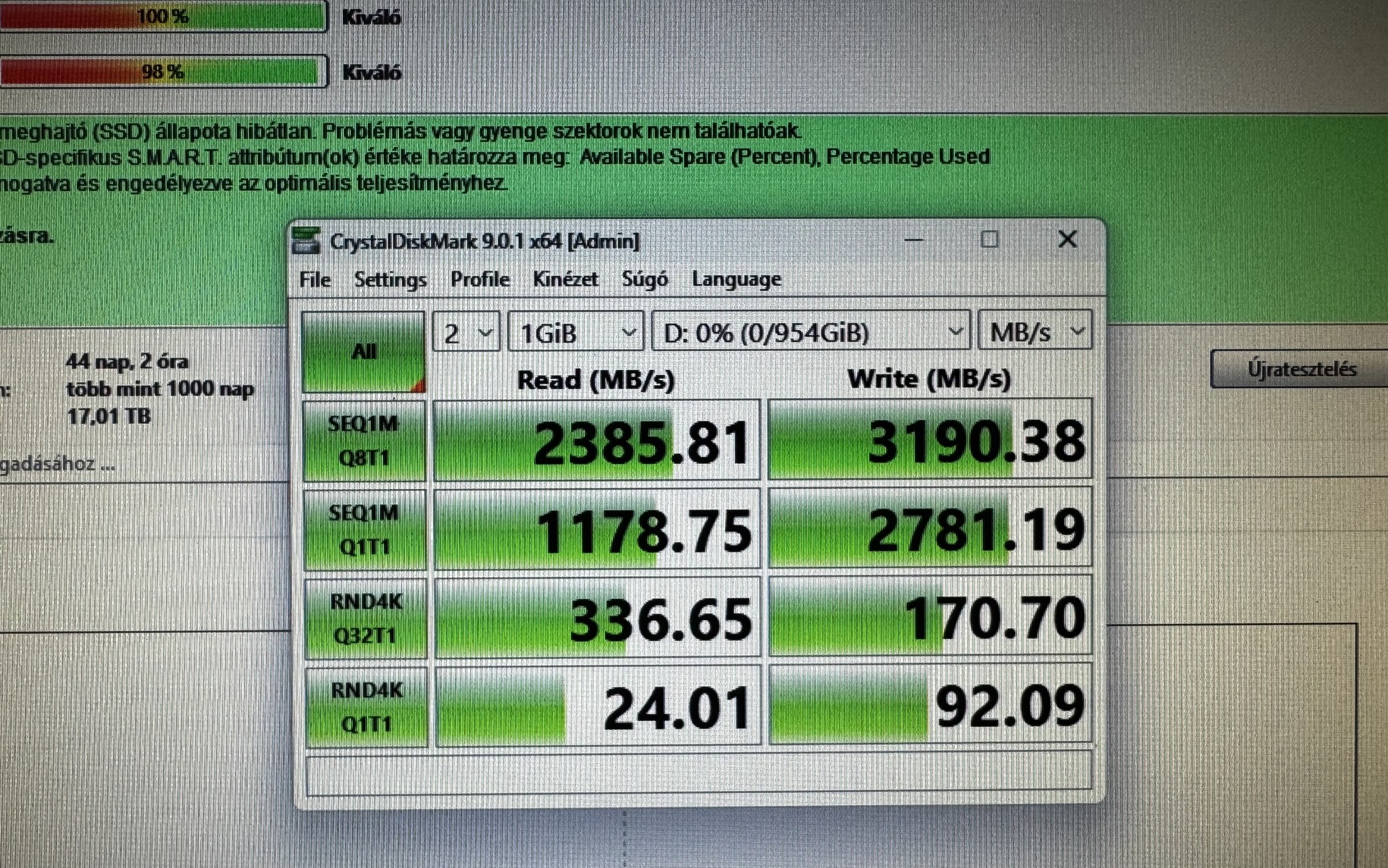Minimize the CrystalDiskMark window
Viewport: 1388px width, 868px height.
click(914, 240)
